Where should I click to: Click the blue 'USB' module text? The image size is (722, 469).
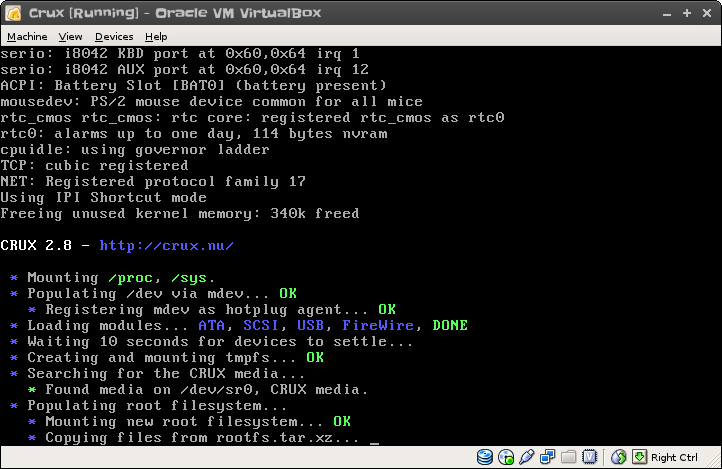(x=310, y=325)
